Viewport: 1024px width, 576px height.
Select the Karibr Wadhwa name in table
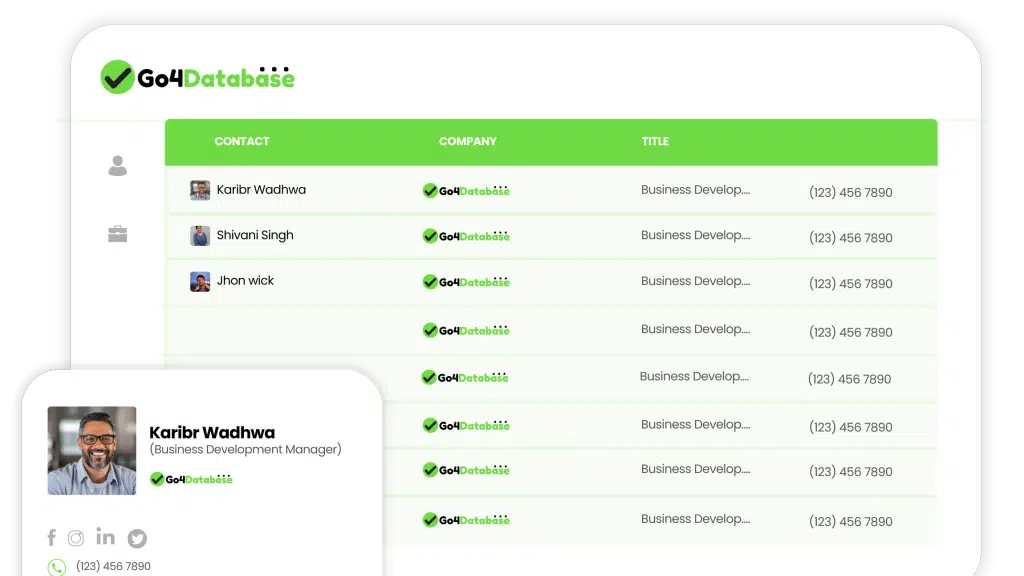pyautogui.click(x=261, y=189)
